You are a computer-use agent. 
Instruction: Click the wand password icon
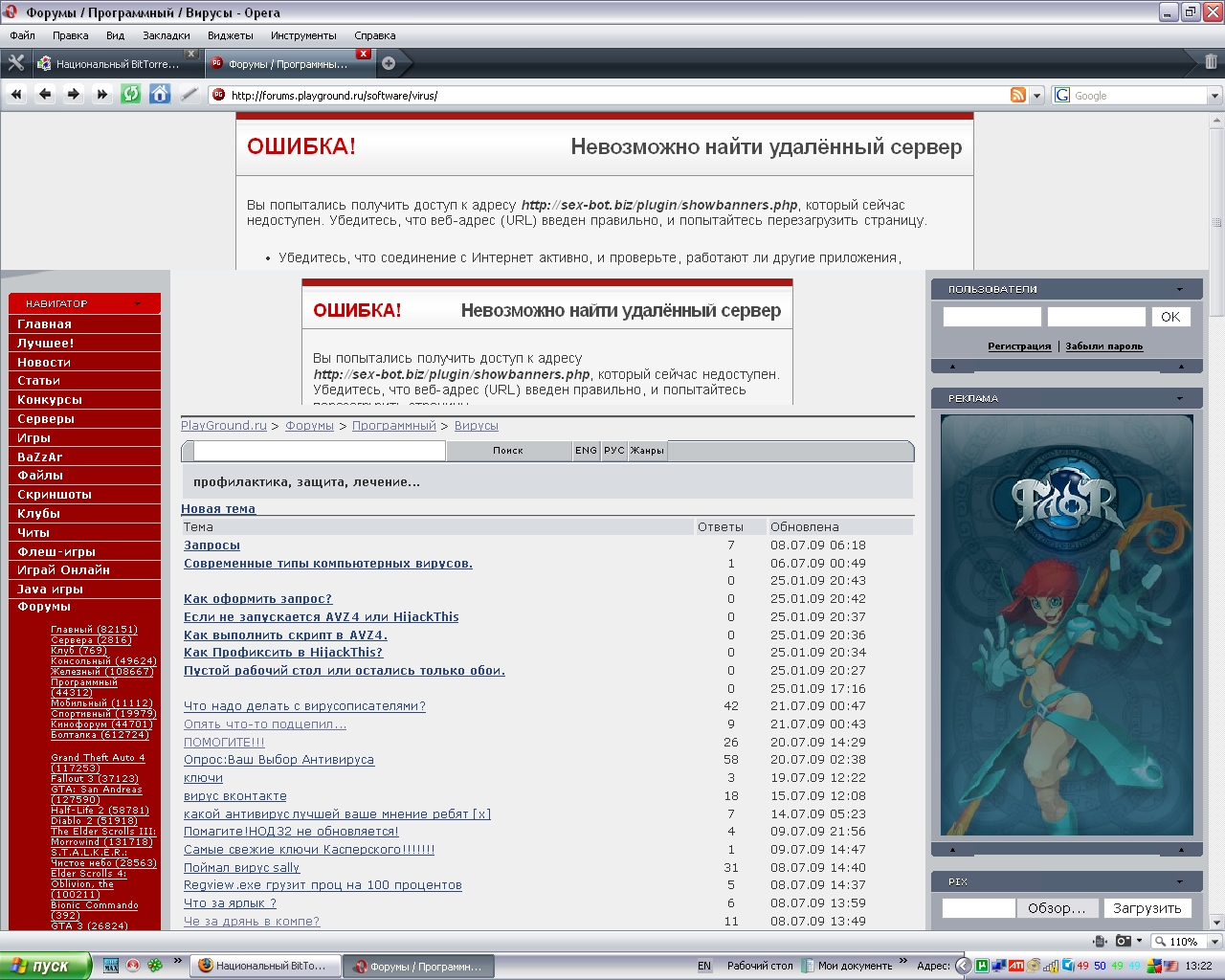[x=189, y=94]
